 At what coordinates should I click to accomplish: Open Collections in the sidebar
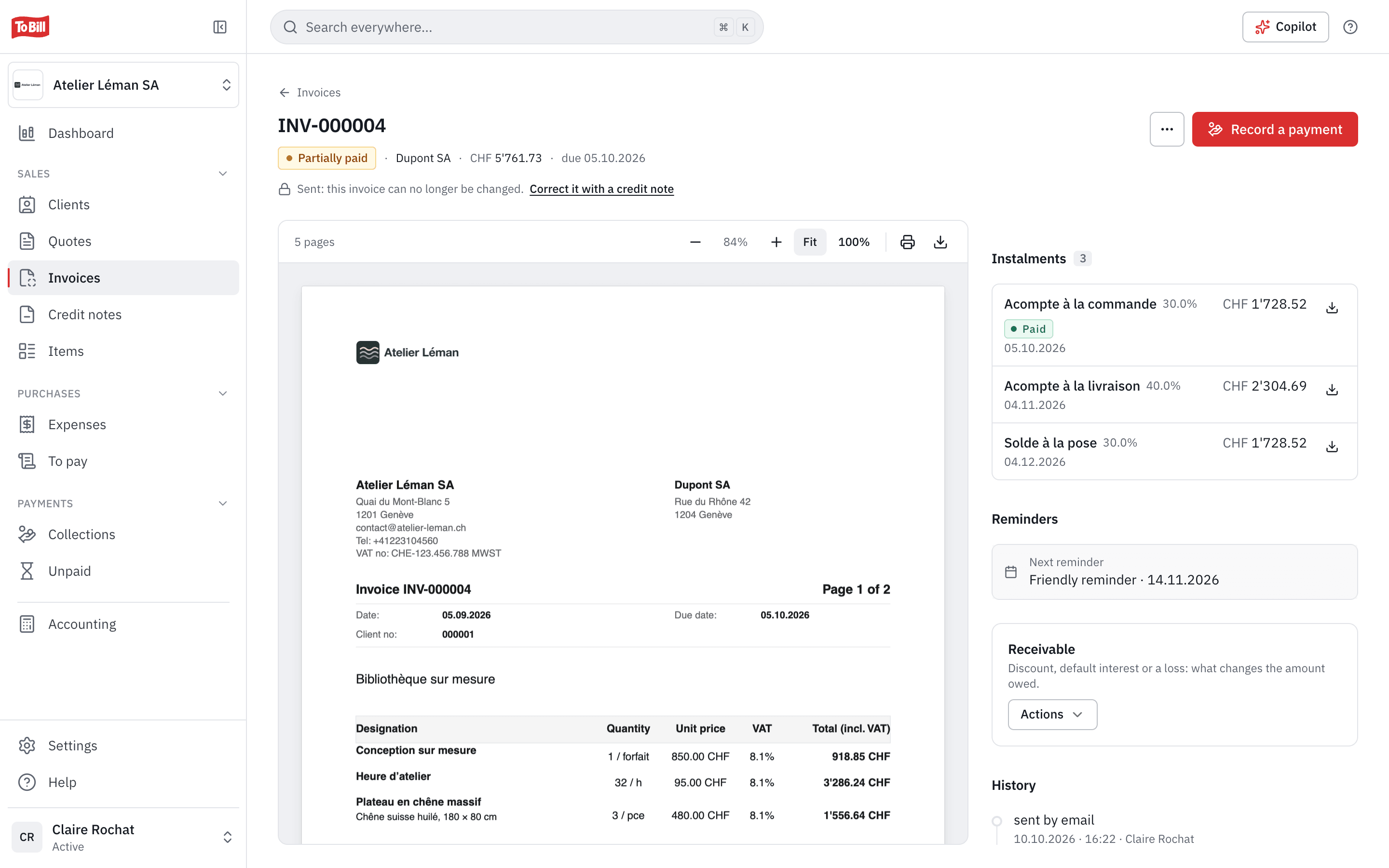point(123,534)
